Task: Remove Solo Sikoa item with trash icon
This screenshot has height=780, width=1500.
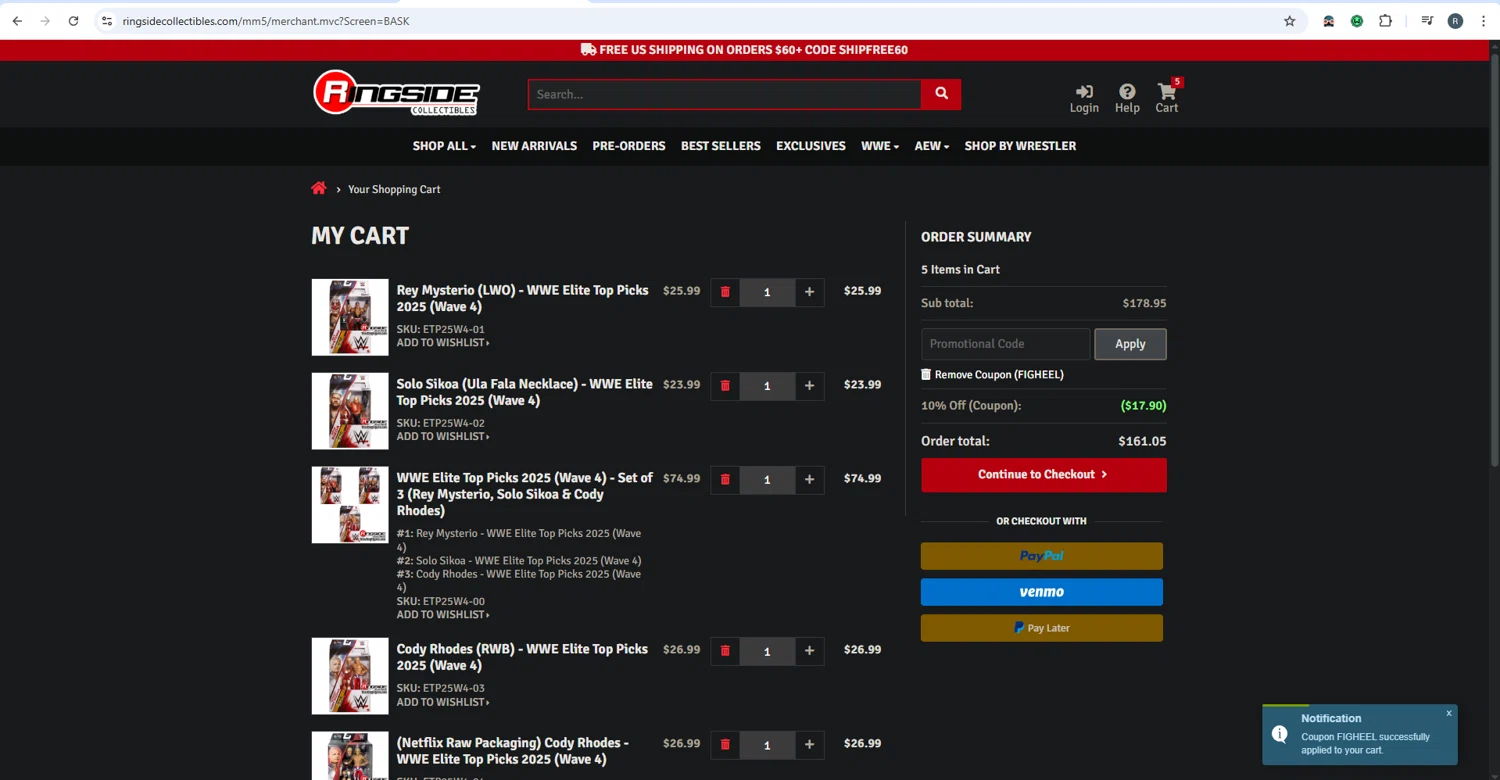Action: tap(725, 386)
